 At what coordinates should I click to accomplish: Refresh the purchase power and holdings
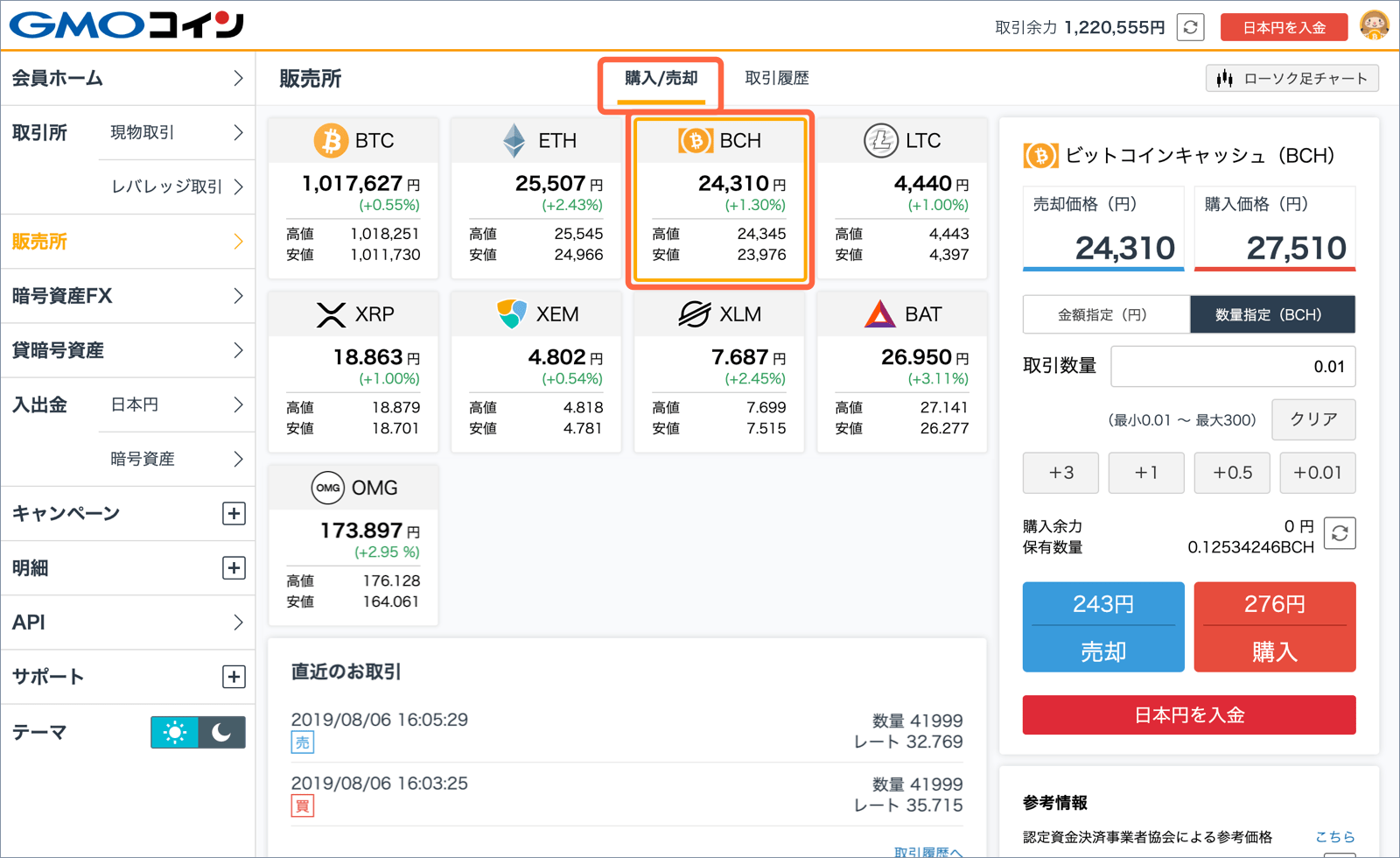1340,533
